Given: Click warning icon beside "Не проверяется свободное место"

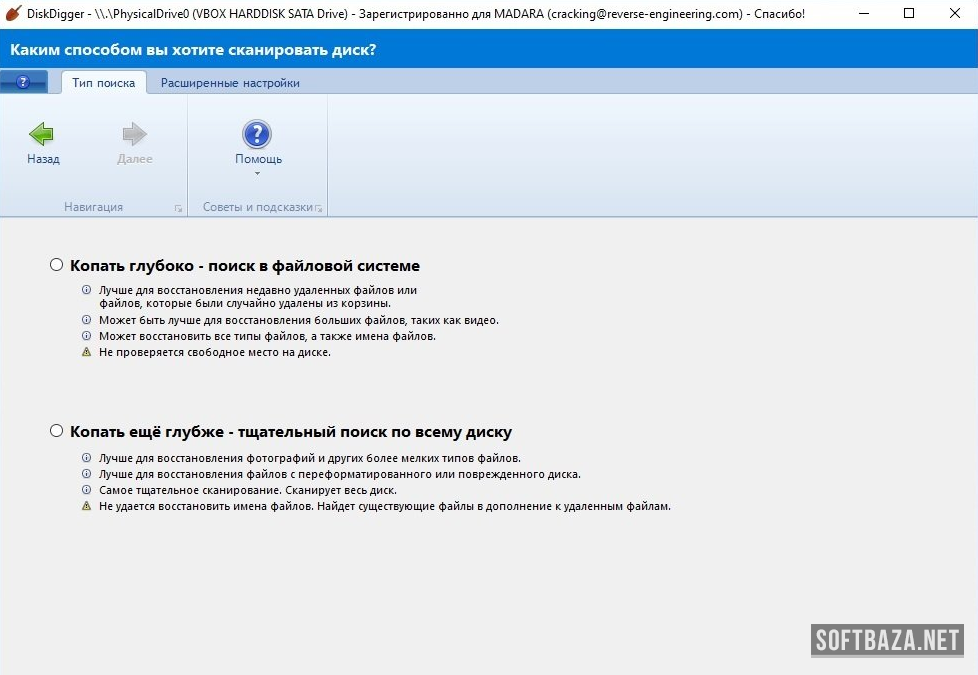Looking at the screenshot, I should (x=86, y=353).
